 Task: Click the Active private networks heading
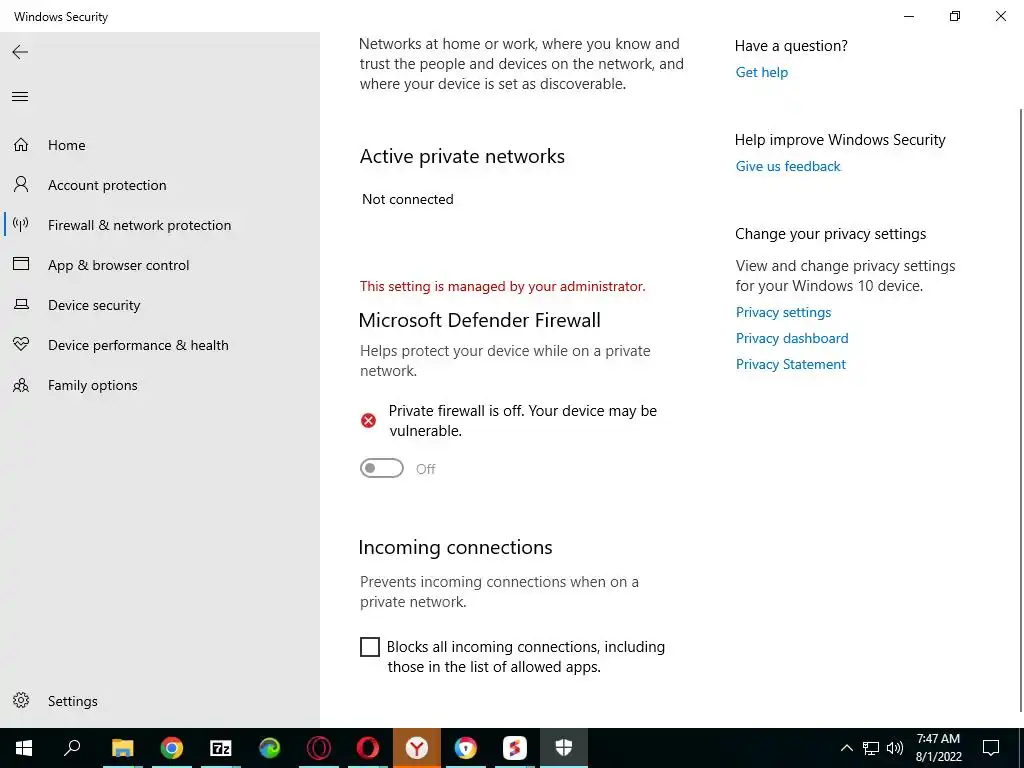(x=462, y=156)
